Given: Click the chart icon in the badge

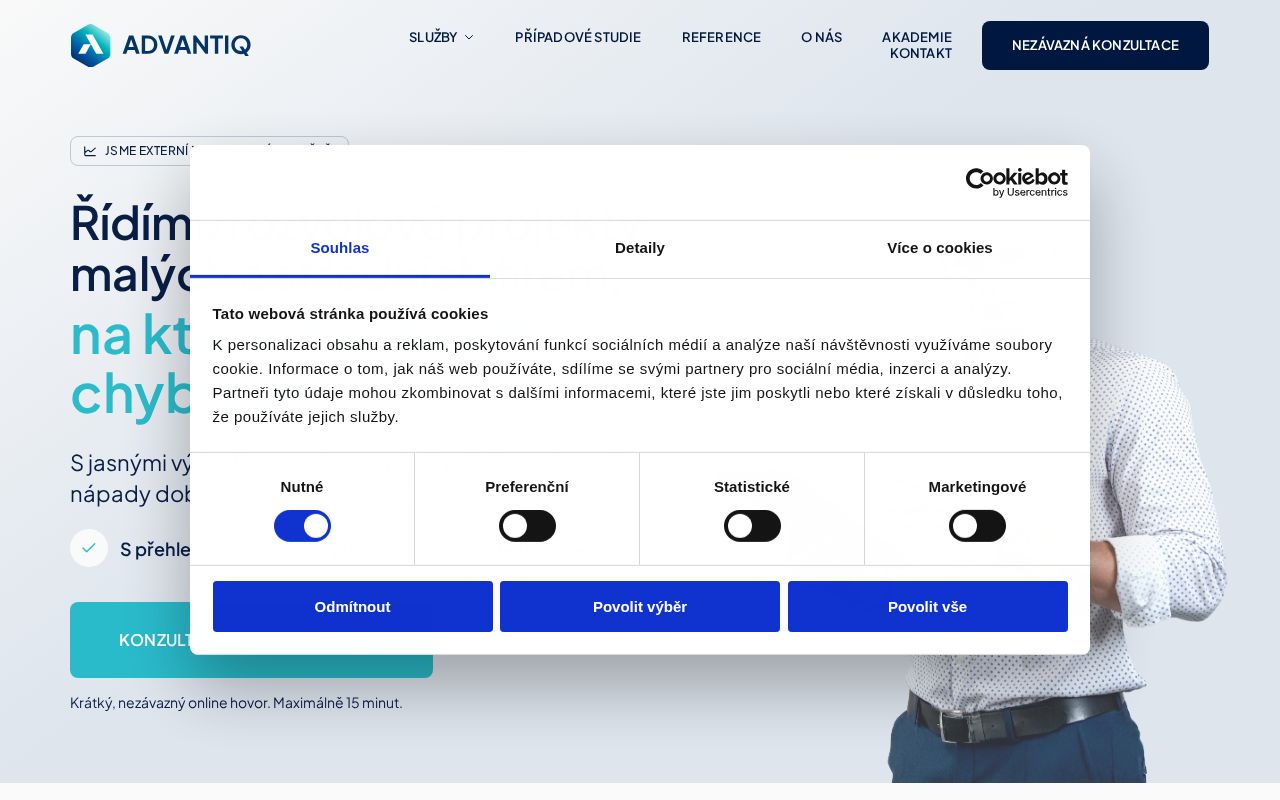Looking at the screenshot, I should (90, 151).
